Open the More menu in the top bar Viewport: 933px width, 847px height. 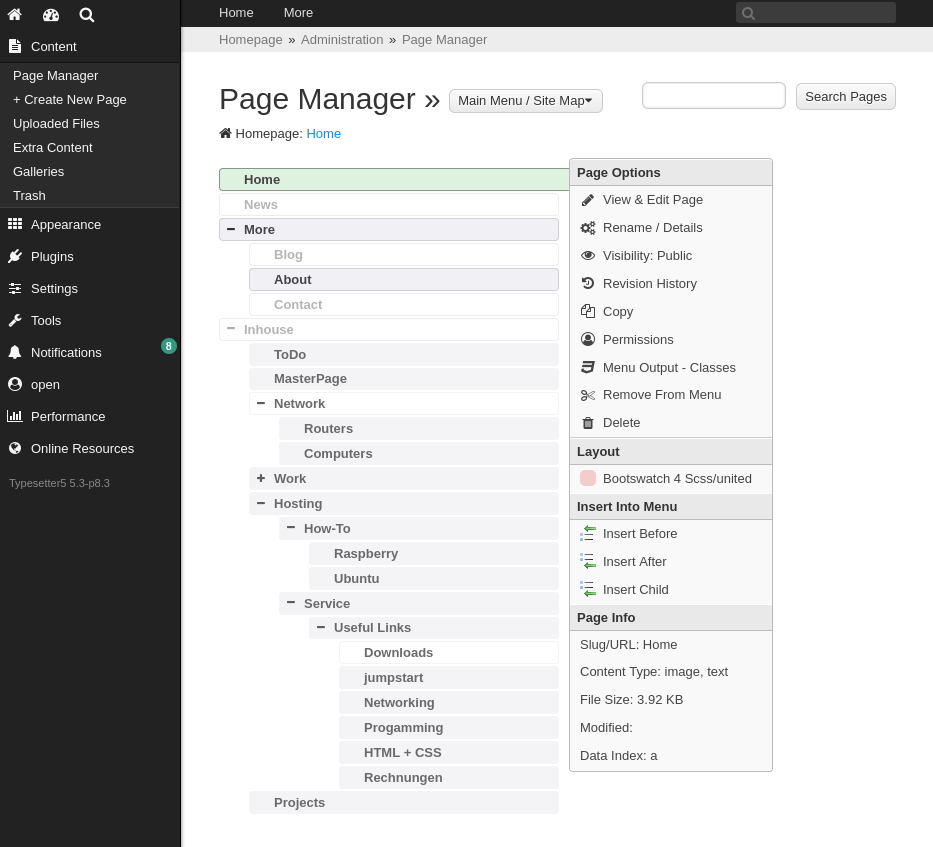point(297,12)
